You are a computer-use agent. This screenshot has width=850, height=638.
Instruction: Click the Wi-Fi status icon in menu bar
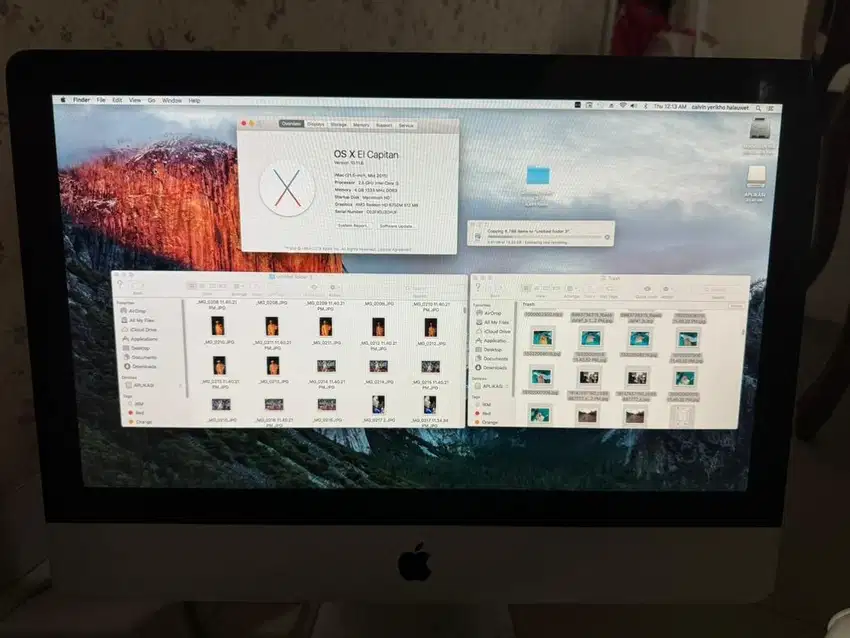623,106
